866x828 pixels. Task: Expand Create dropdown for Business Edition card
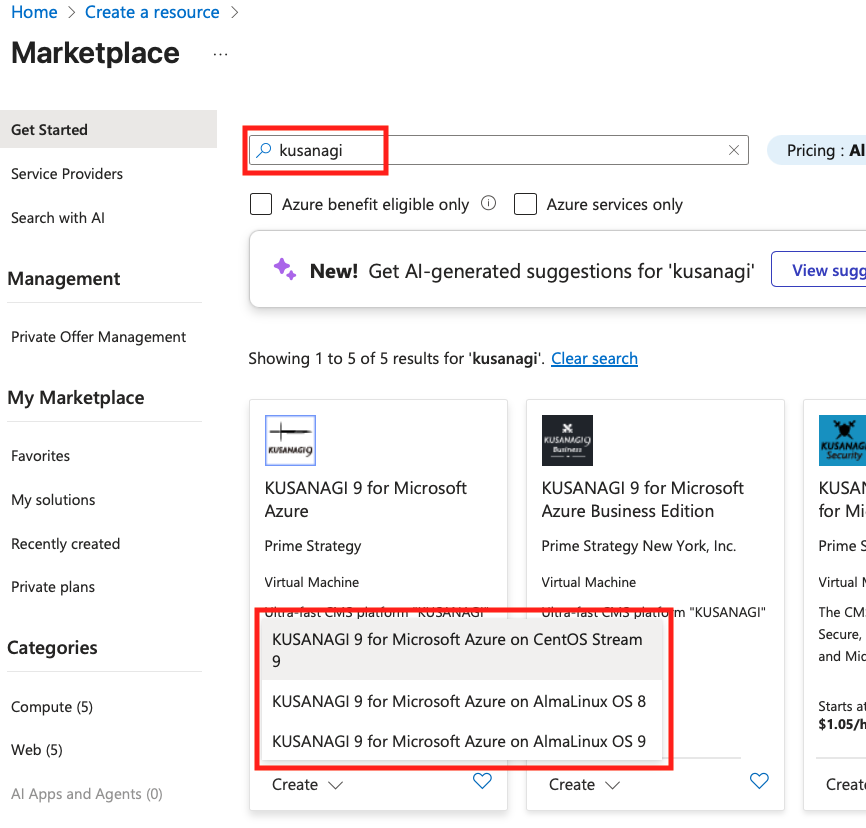pos(584,784)
